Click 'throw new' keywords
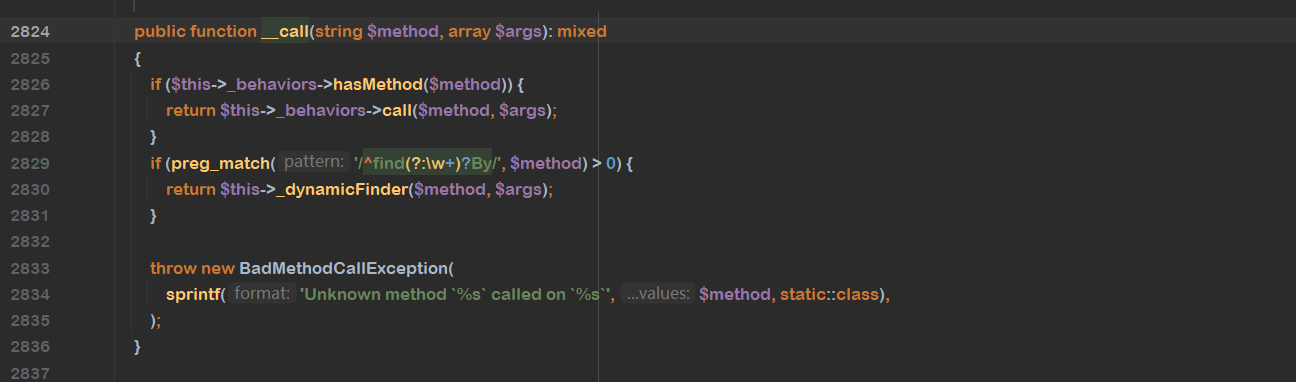The width and height of the screenshot is (1296, 382). click(x=192, y=268)
